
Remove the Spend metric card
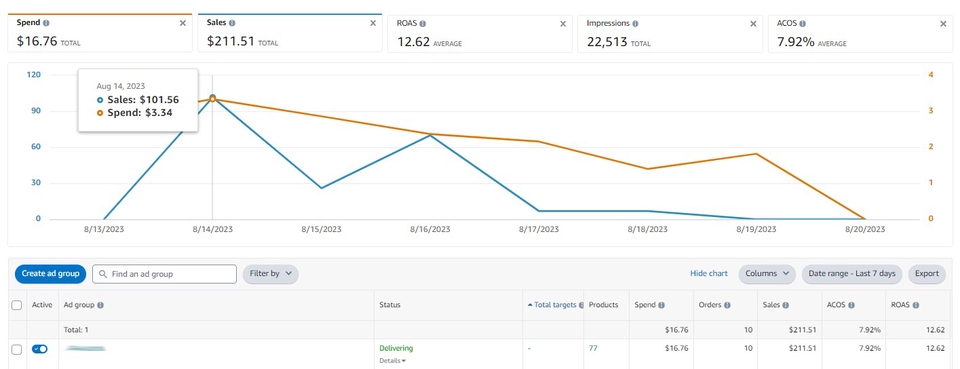182,23
